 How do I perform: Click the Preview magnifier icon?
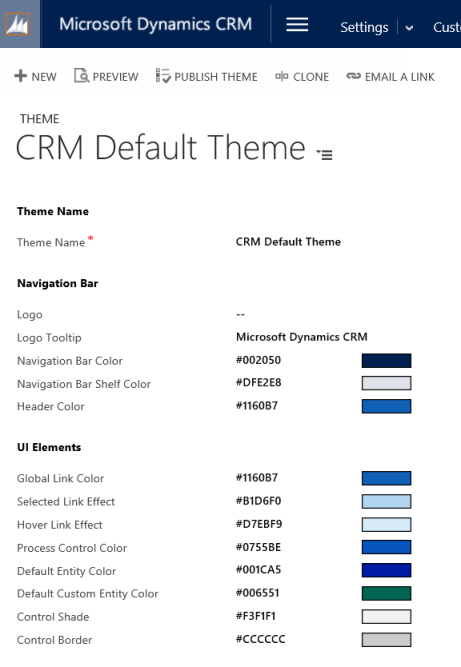[81, 76]
